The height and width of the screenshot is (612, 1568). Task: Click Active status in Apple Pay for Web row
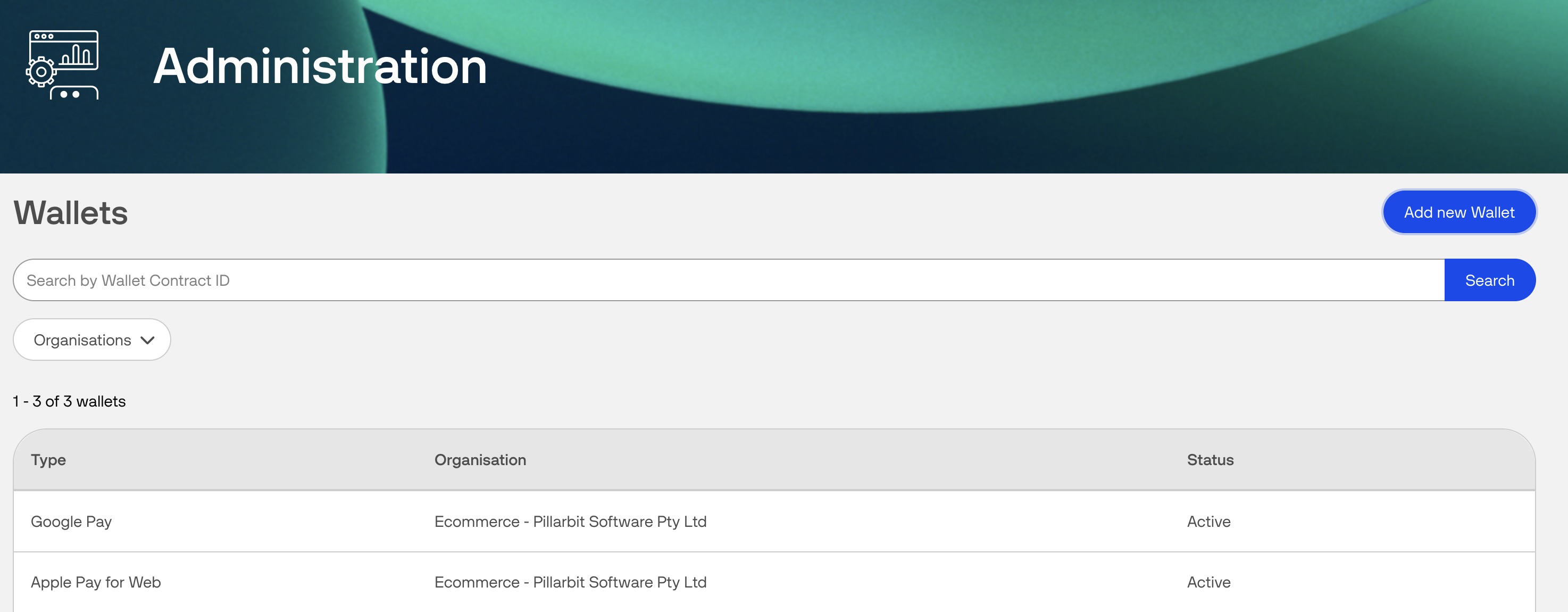pyautogui.click(x=1208, y=582)
